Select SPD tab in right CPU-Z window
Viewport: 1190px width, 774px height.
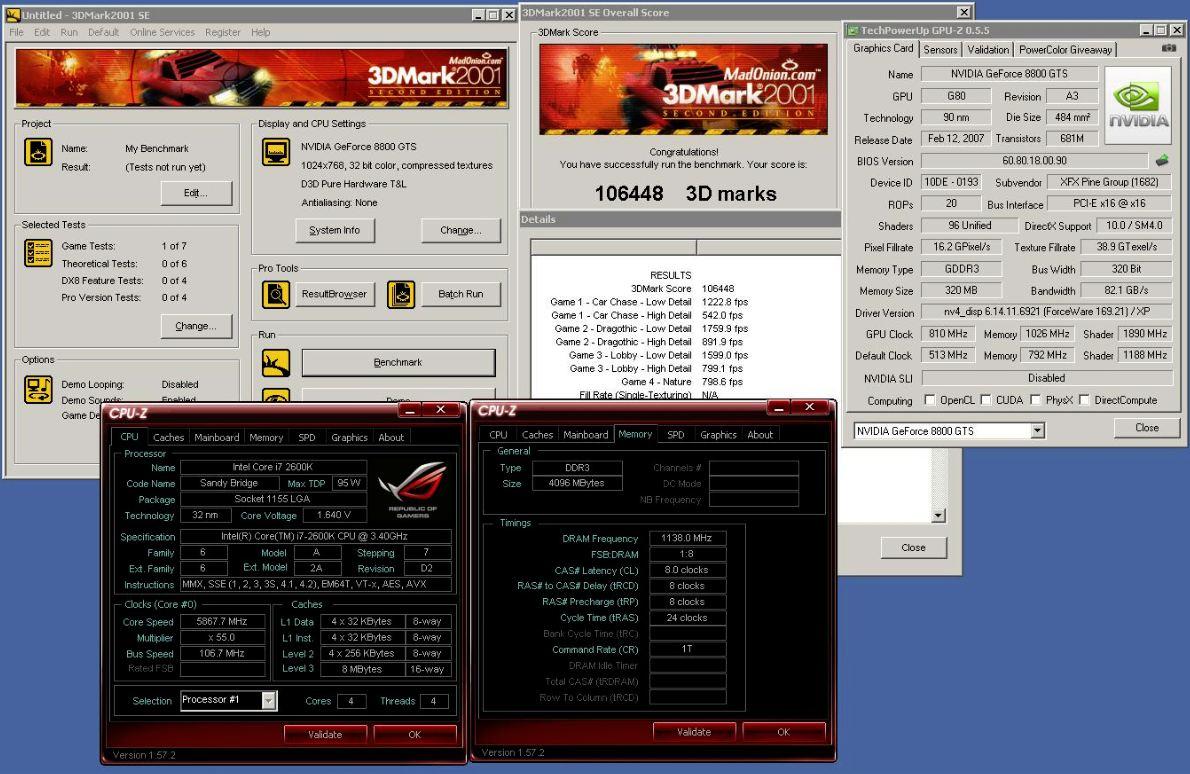coord(675,435)
